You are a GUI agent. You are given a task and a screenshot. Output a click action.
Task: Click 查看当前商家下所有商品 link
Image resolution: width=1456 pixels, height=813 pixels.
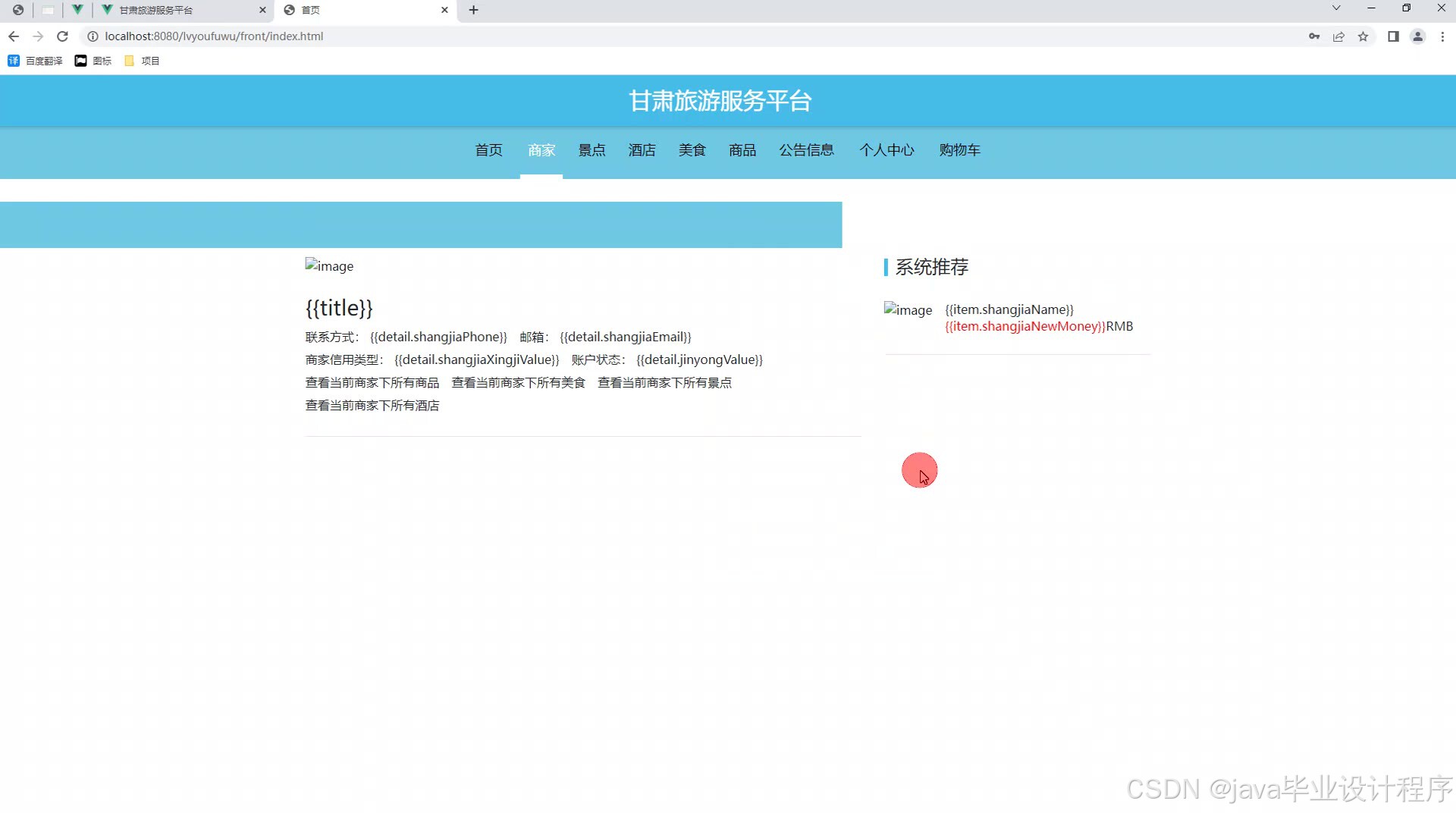tap(372, 383)
